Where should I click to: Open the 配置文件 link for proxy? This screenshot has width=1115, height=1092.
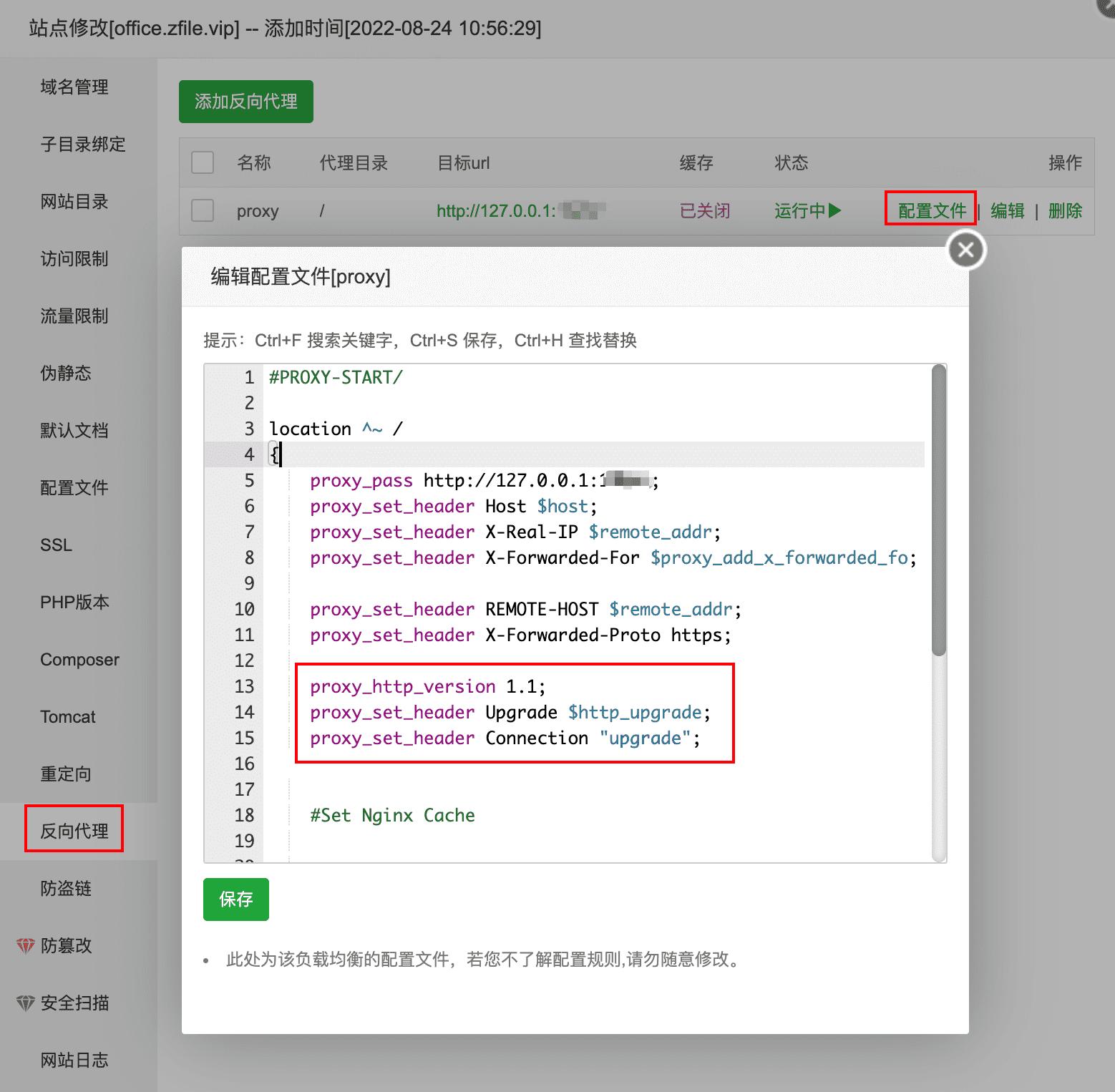tap(931, 210)
